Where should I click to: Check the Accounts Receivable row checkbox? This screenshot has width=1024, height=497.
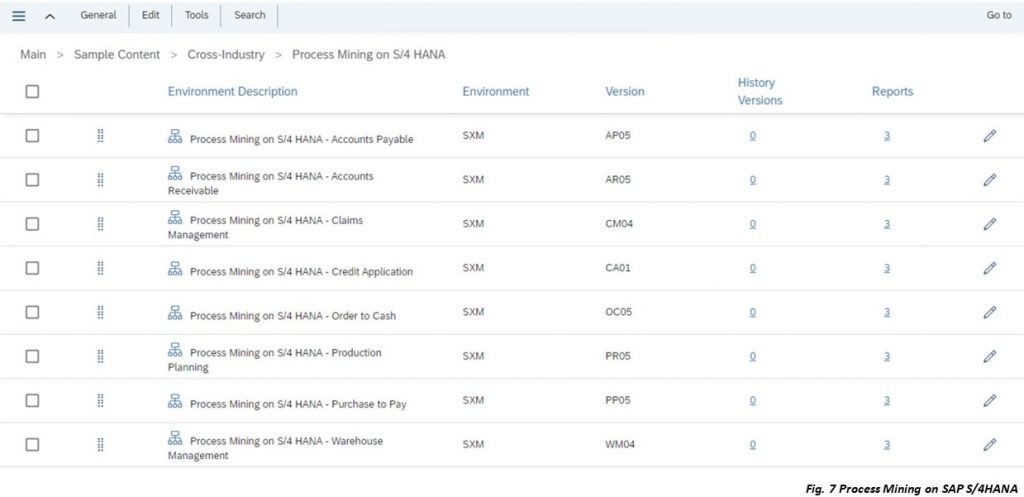(32, 180)
